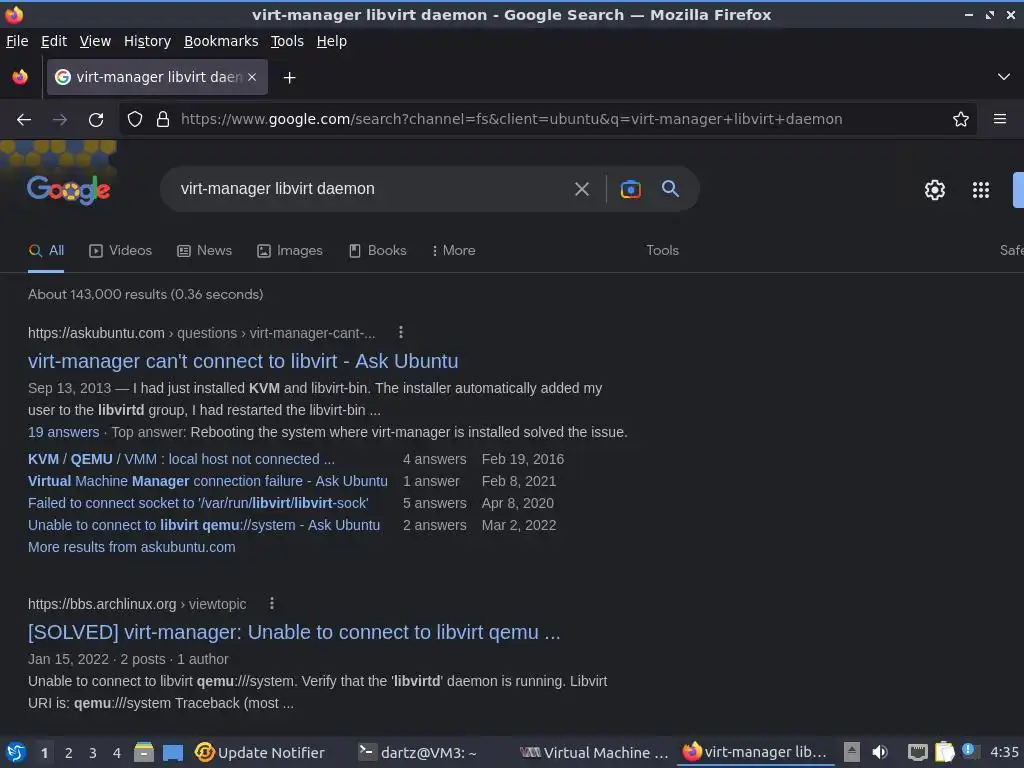
Task: Open the search Tools options
Action: coord(662,251)
